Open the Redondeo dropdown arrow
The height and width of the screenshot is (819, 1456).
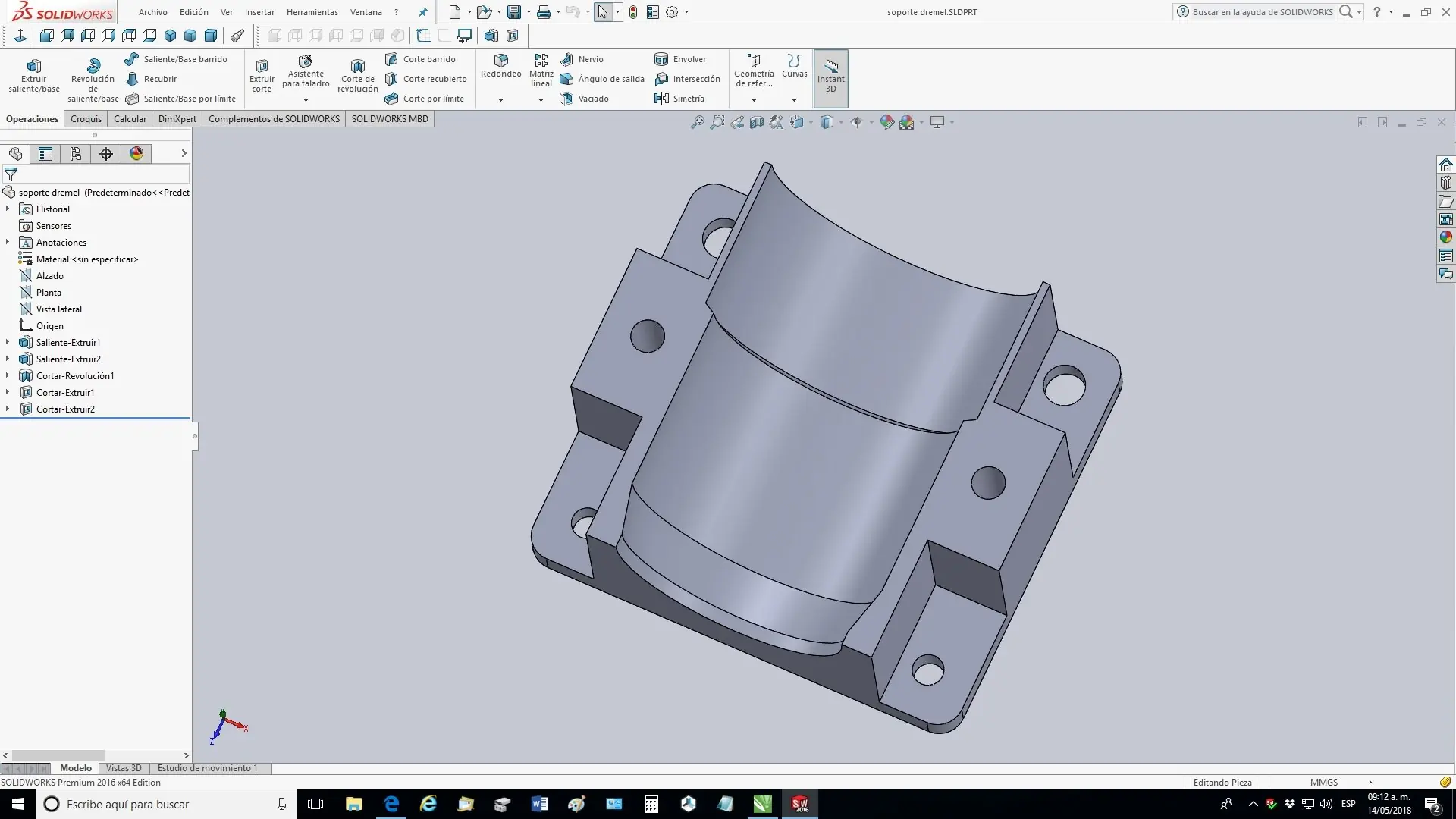tap(500, 100)
